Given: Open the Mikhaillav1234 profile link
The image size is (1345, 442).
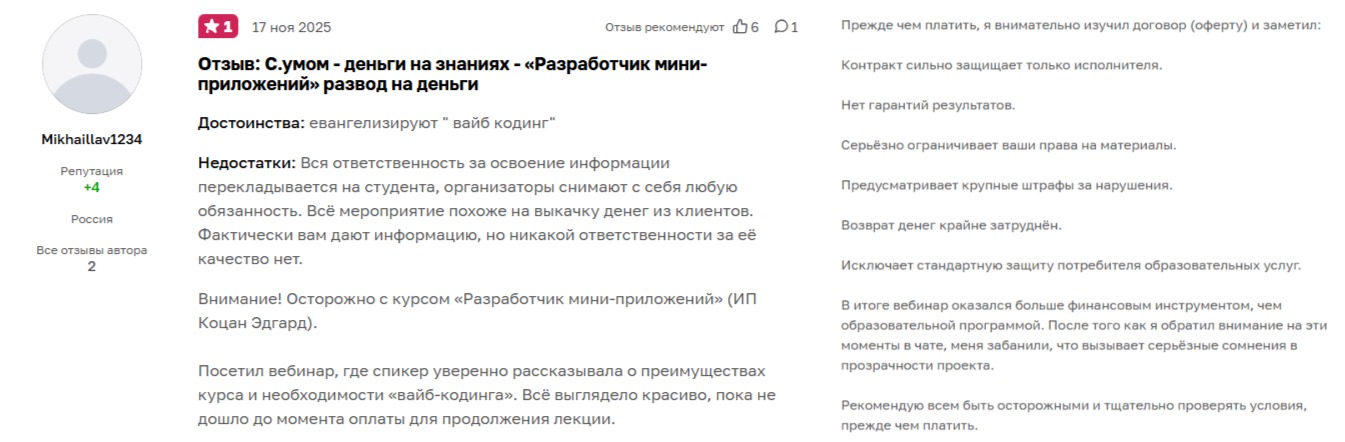Looking at the screenshot, I should [x=92, y=140].
